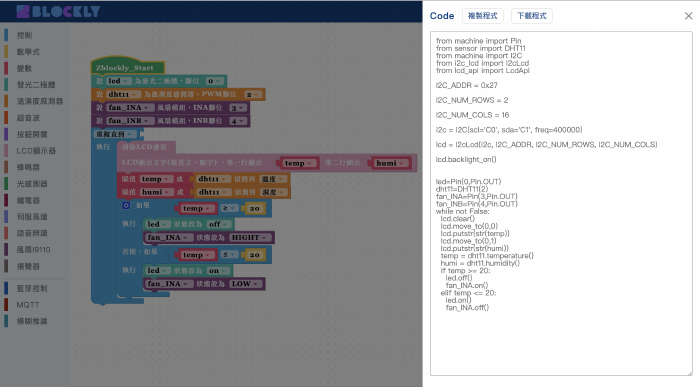Select the Zblockly_Start block
The height and width of the screenshot is (388, 700).
128,68
